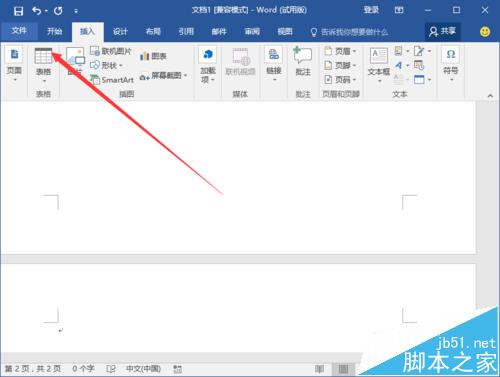Click the Redo (repeat) icon

[x=58, y=11]
